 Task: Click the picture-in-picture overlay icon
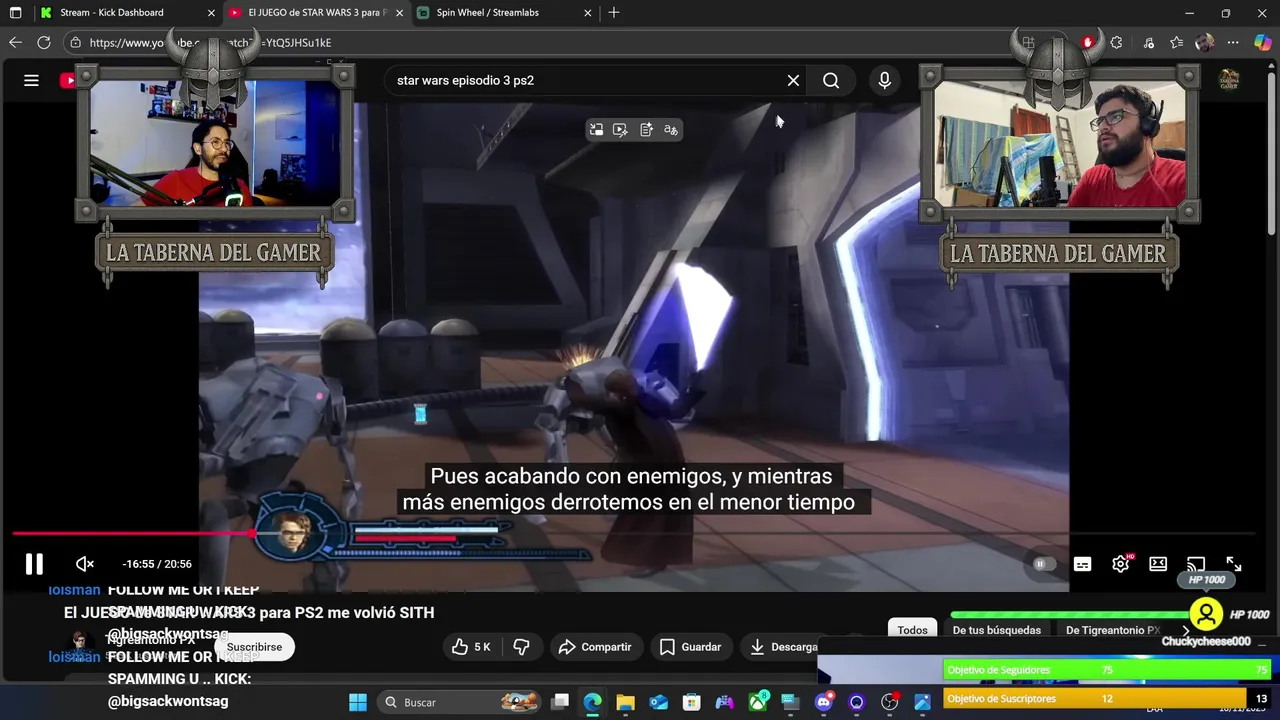tap(596, 130)
